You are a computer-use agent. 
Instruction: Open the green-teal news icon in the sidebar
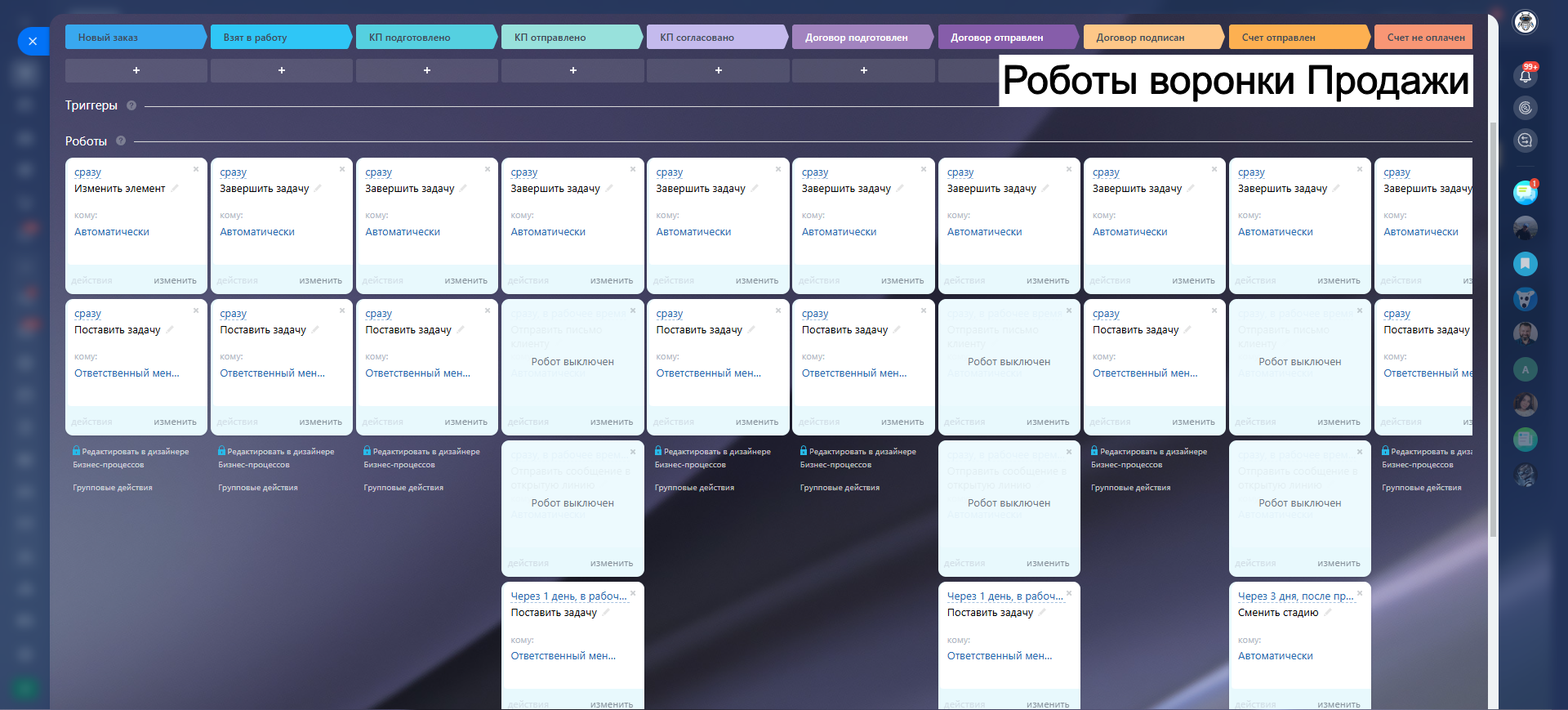pyautogui.click(x=1525, y=440)
